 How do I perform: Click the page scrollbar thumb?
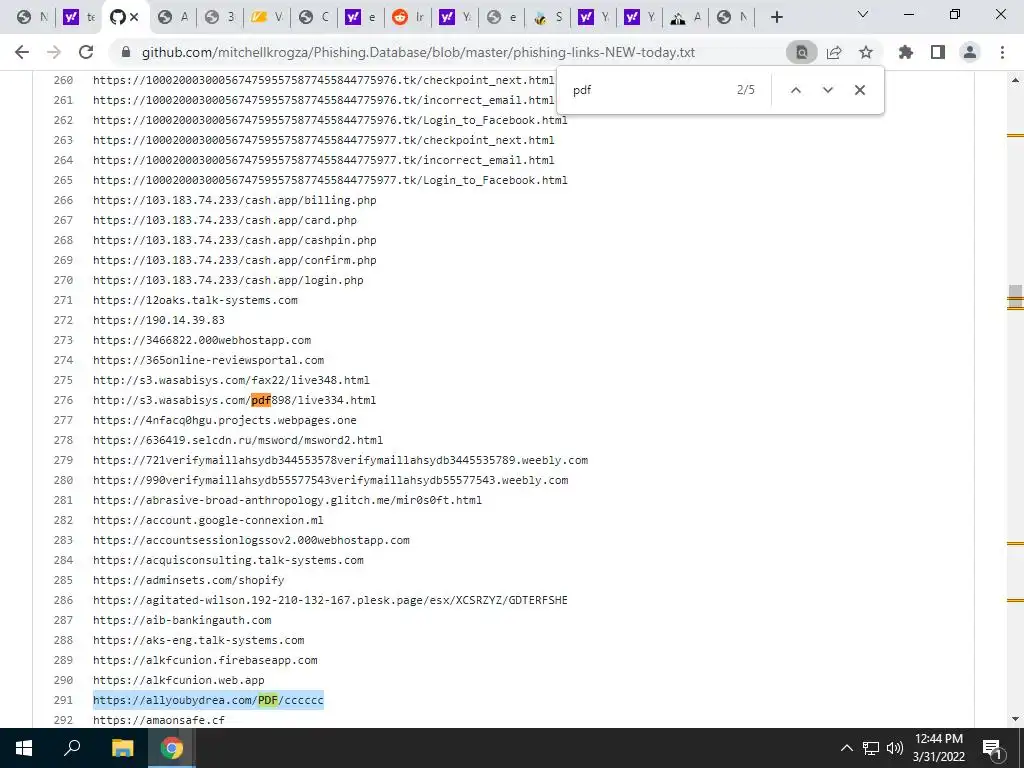[x=1015, y=297]
